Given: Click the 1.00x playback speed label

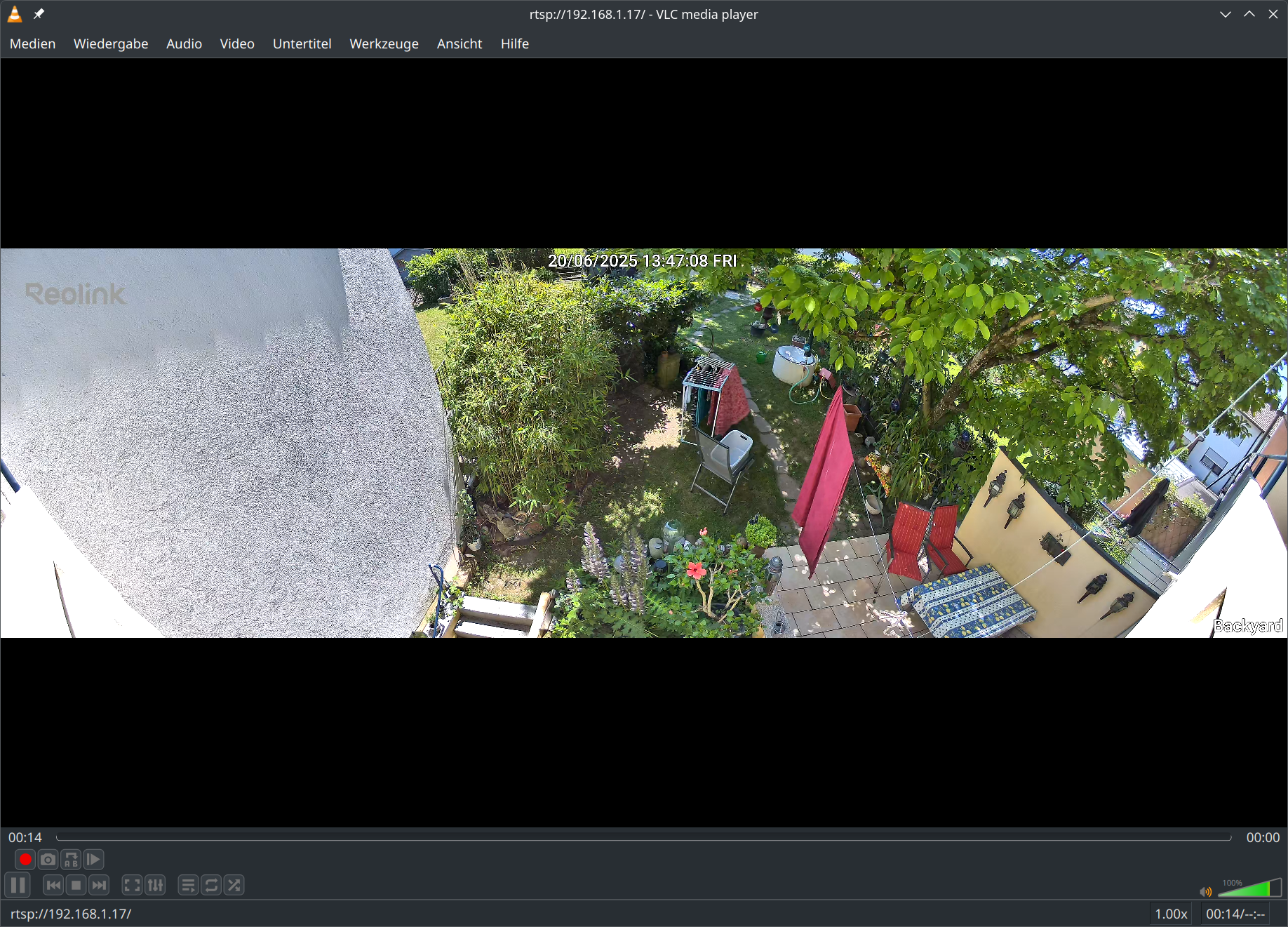Looking at the screenshot, I should point(1171,914).
